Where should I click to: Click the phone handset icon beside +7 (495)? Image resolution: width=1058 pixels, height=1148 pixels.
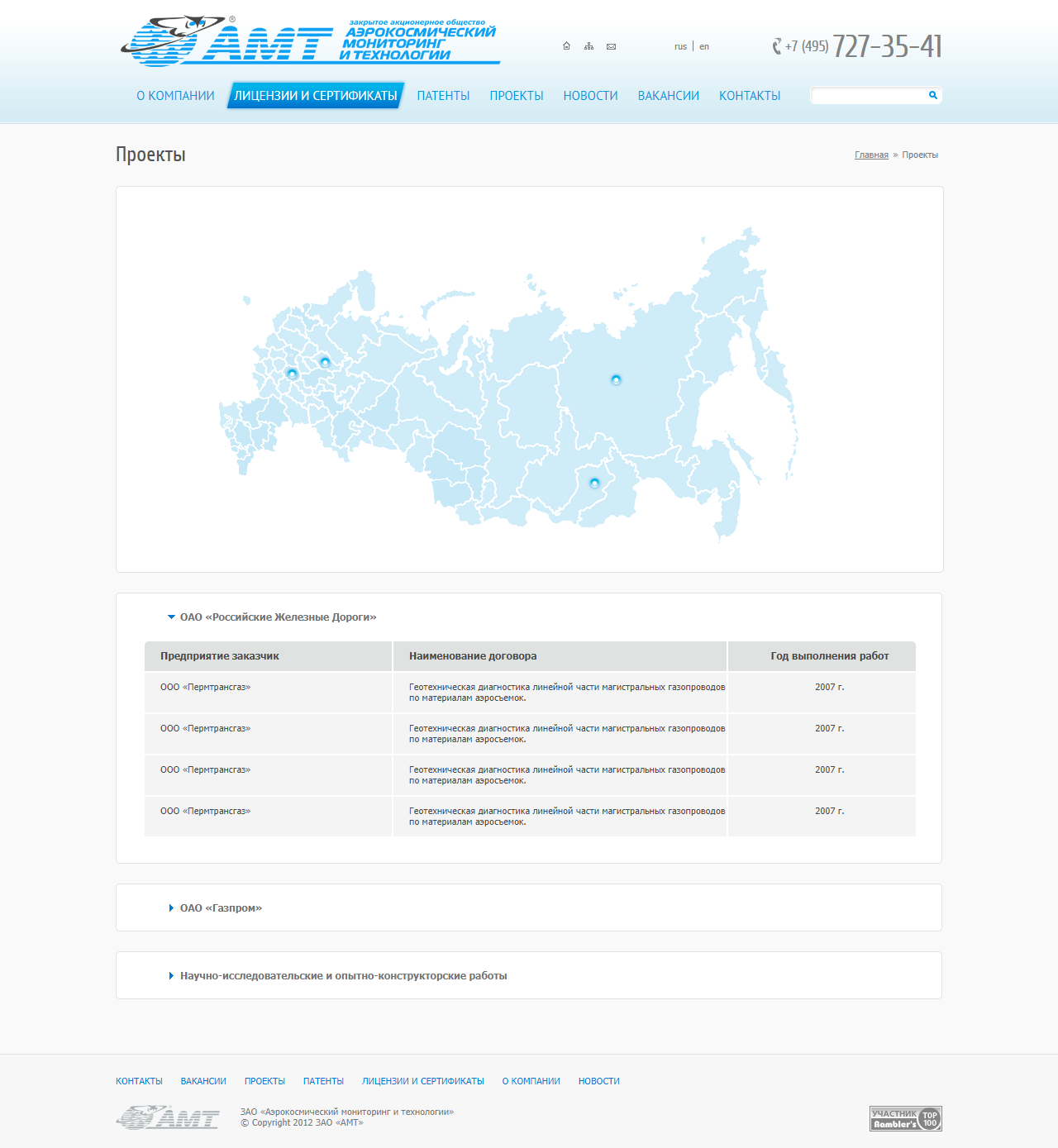tap(777, 46)
